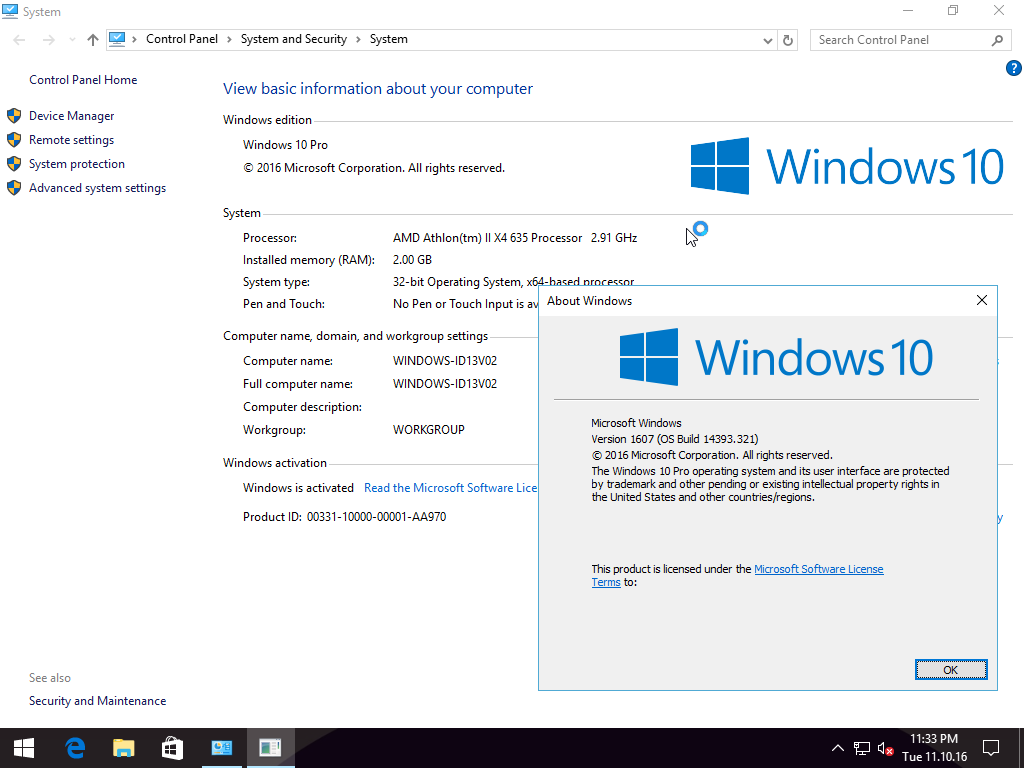Screen dimensions: 1024x768
Task: Open Remote settings in the left pane
Action: (71, 140)
